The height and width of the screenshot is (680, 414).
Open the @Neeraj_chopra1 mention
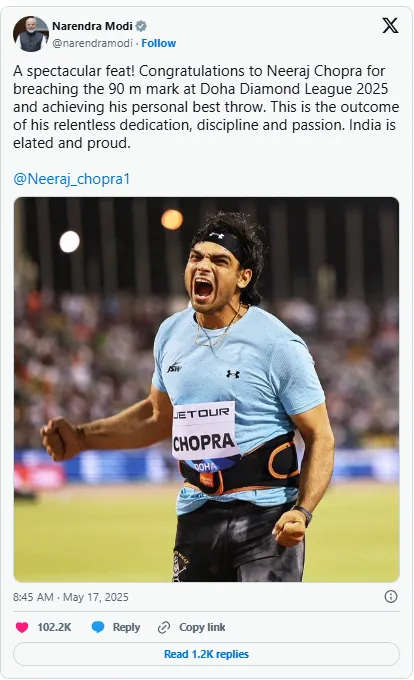pos(72,179)
